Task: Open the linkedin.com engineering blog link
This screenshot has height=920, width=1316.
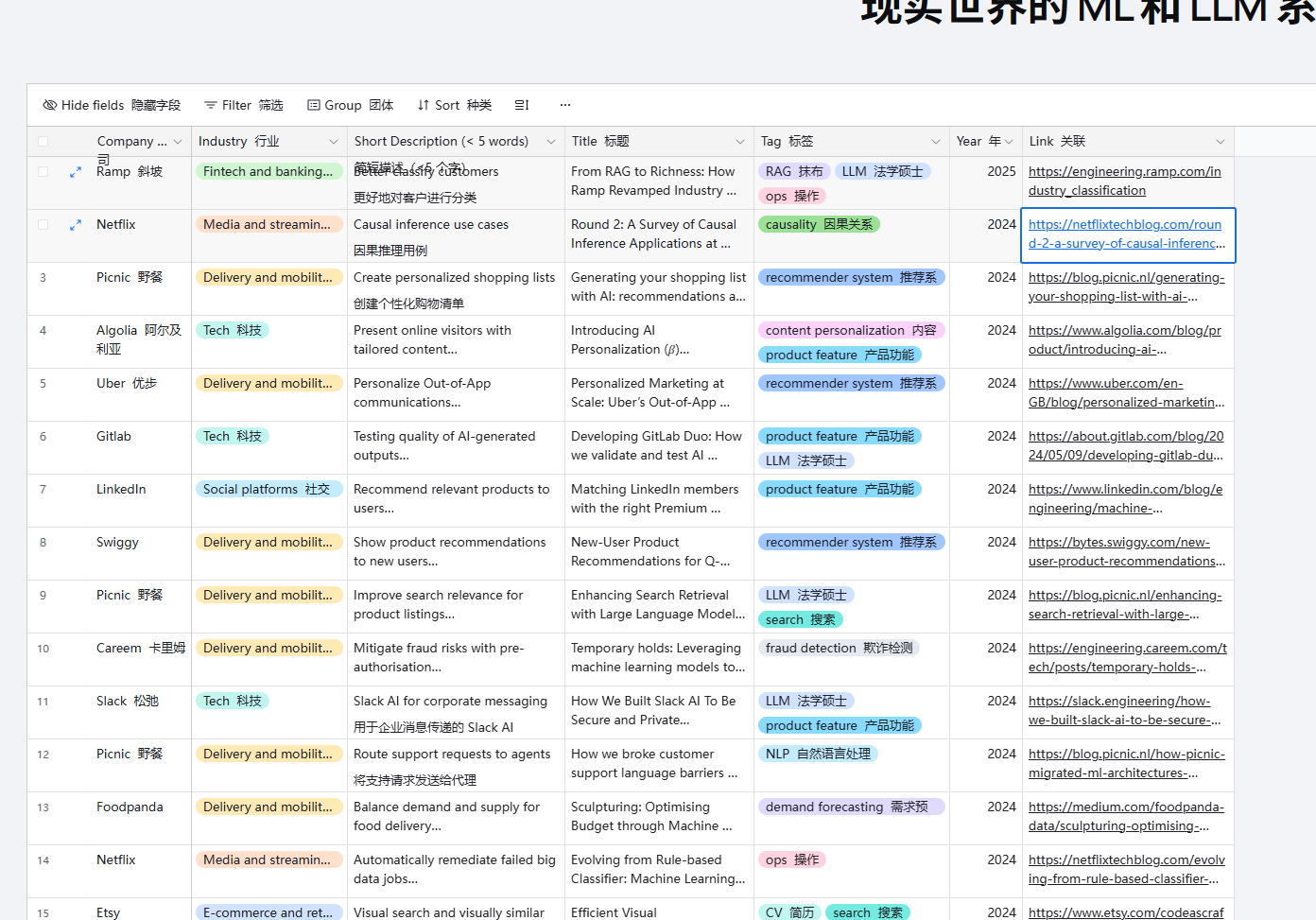Action: point(1125,498)
